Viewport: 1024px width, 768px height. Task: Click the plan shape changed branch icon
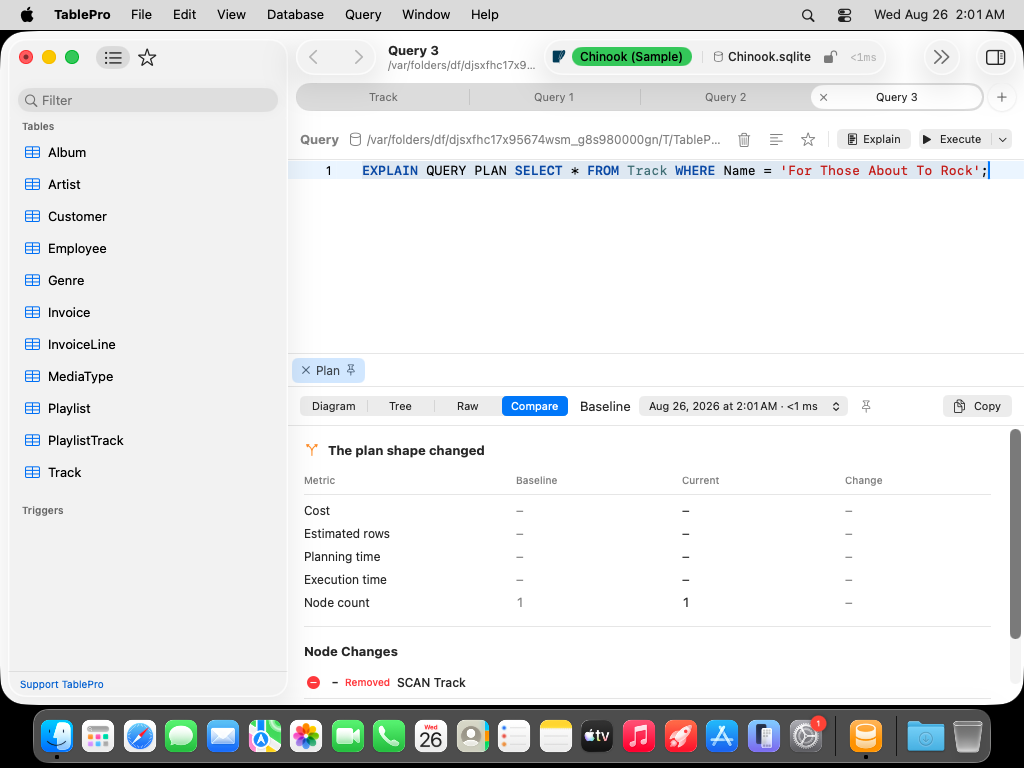click(312, 450)
